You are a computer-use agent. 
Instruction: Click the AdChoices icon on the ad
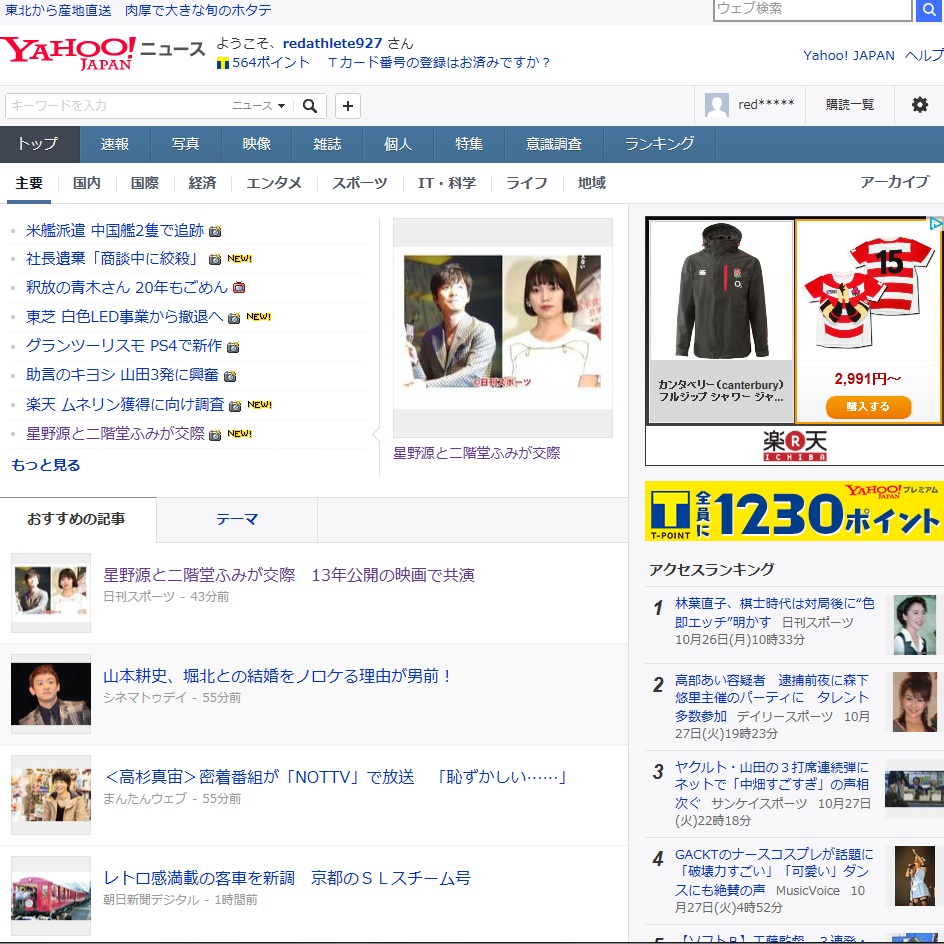pyautogui.click(x=936, y=223)
